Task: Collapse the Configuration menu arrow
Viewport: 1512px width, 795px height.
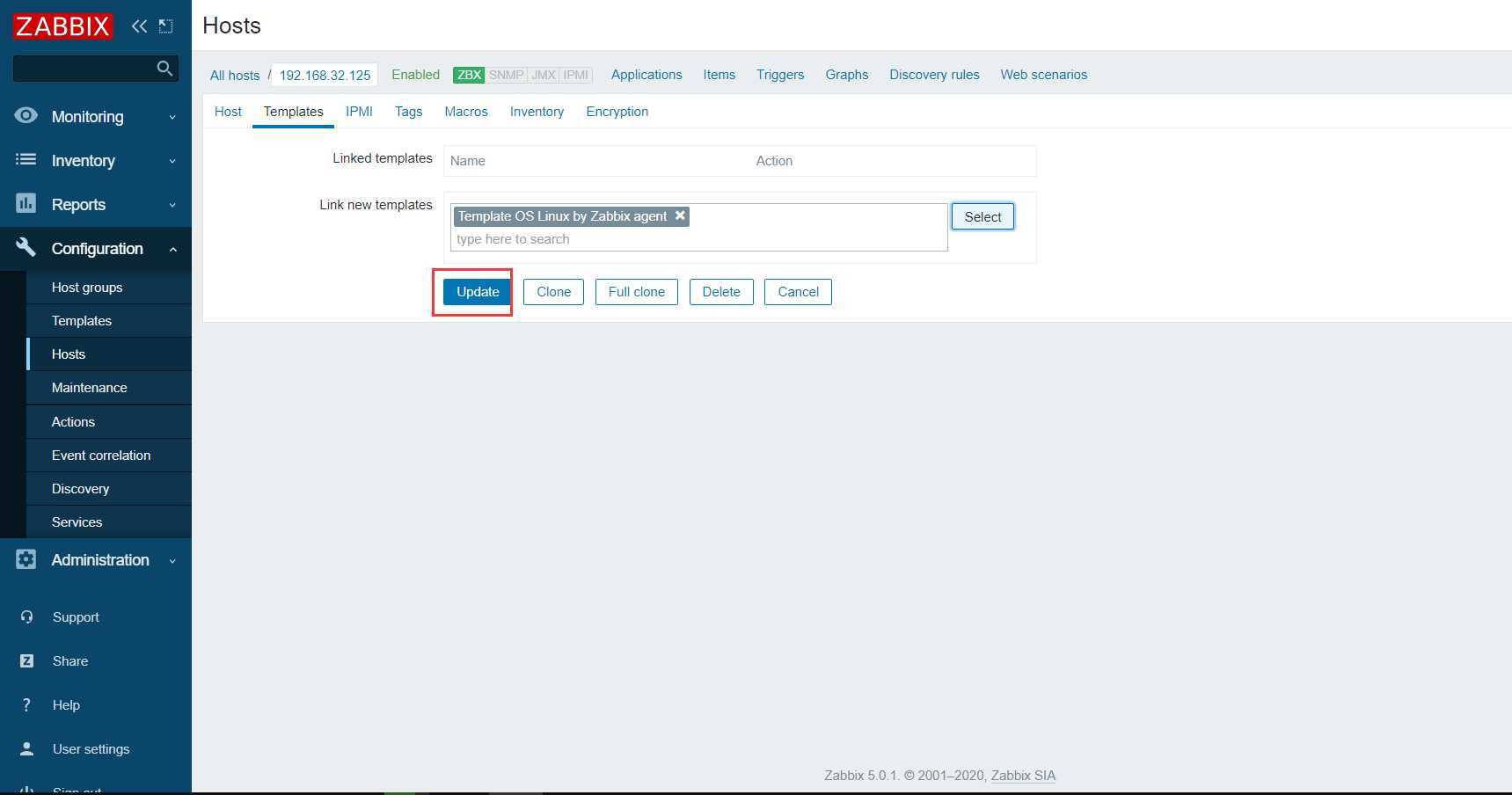Action: tap(172, 249)
